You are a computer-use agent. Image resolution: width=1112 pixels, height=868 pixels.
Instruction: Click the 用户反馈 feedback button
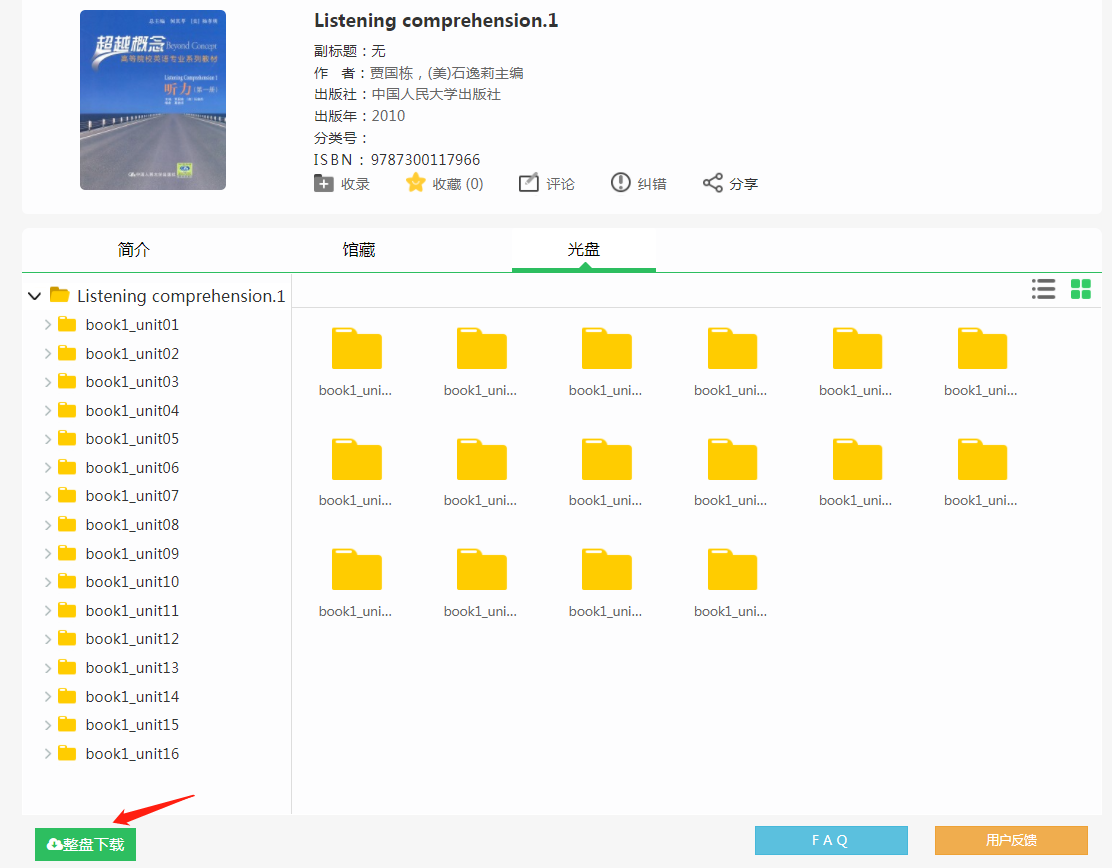point(1011,841)
